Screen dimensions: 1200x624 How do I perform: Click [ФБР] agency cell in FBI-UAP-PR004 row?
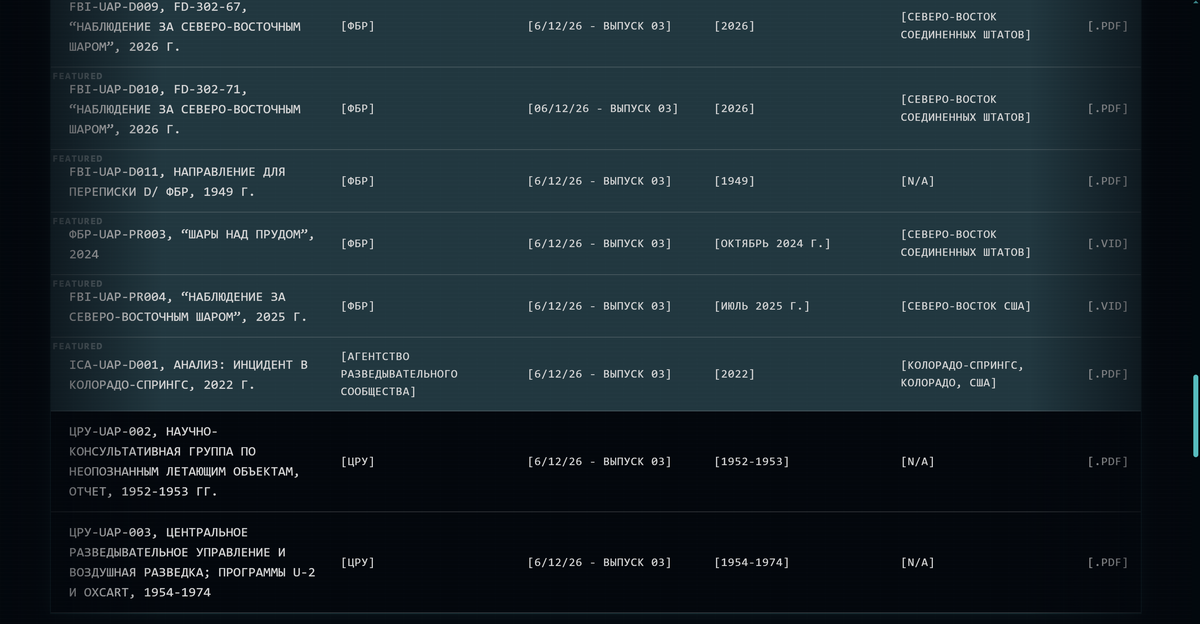click(358, 306)
